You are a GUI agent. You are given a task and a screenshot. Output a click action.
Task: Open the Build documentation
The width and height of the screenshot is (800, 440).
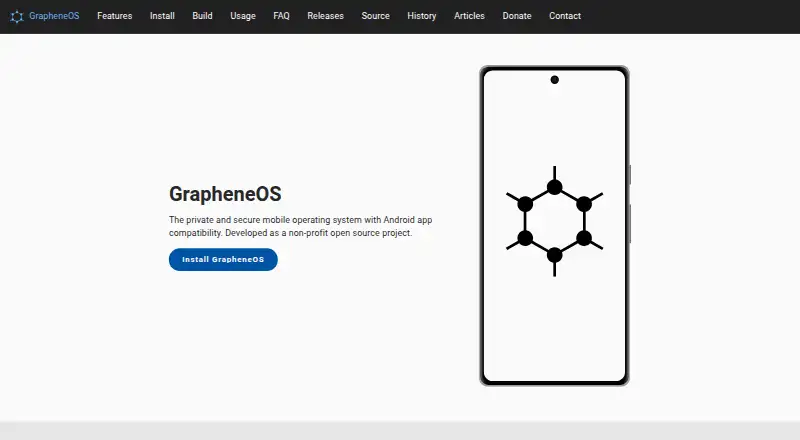(x=203, y=16)
